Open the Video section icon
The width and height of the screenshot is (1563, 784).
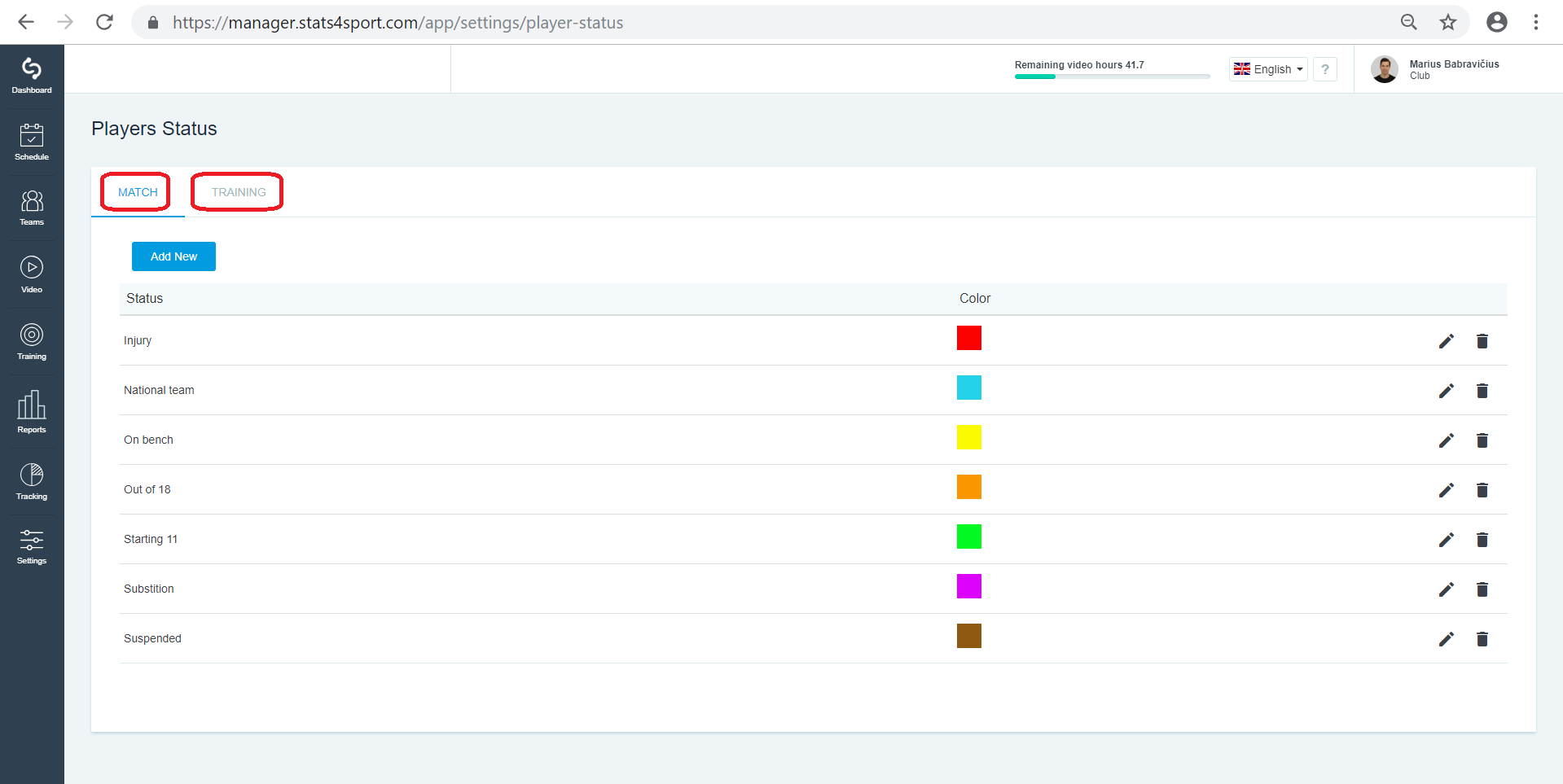[x=32, y=274]
